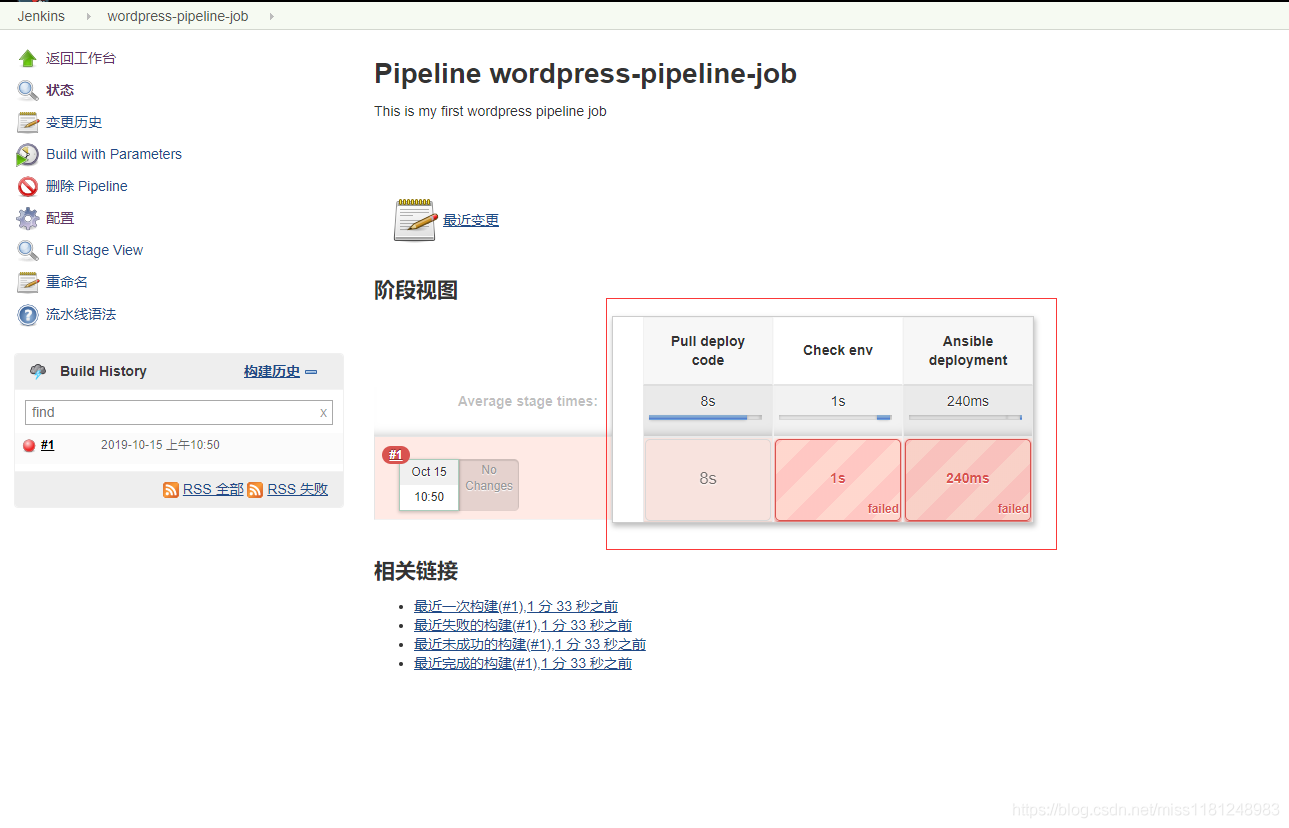Click the Build with Parameters clock icon
Image resolution: width=1289 pixels, height=828 pixels.
tap(28, 154)
